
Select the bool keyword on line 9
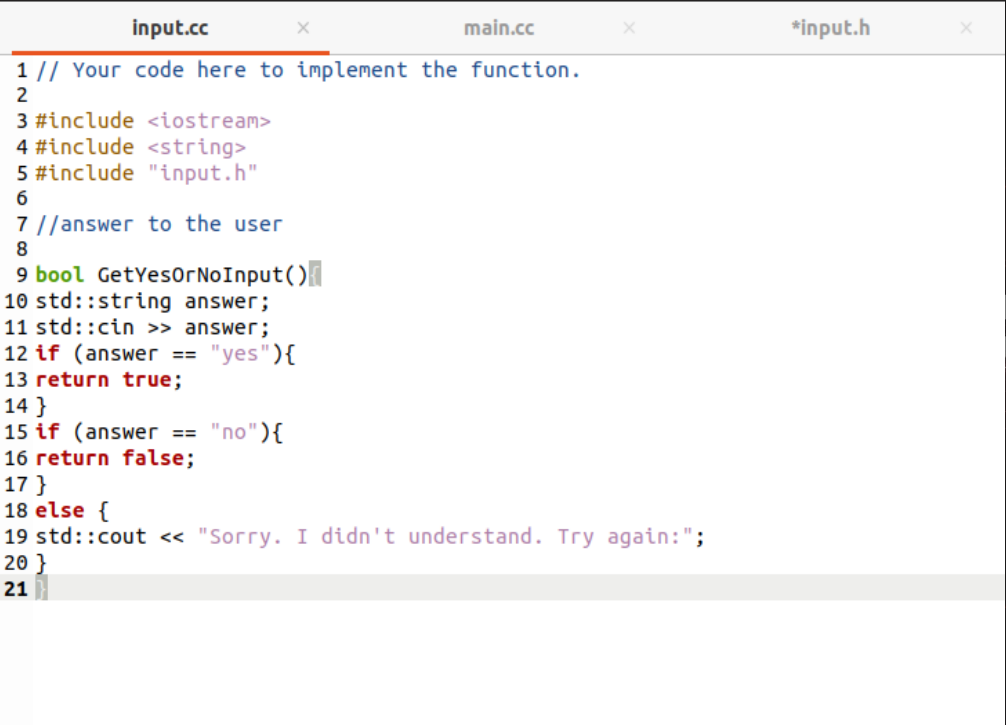(x=54, y=275)
